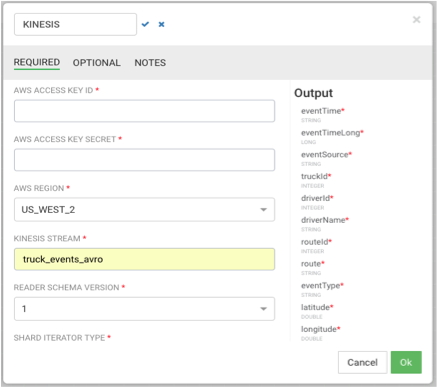The width and height of the screenshot is (437, 387).
Task: Click the KINESIS name text box
Action: click(75, 24)
